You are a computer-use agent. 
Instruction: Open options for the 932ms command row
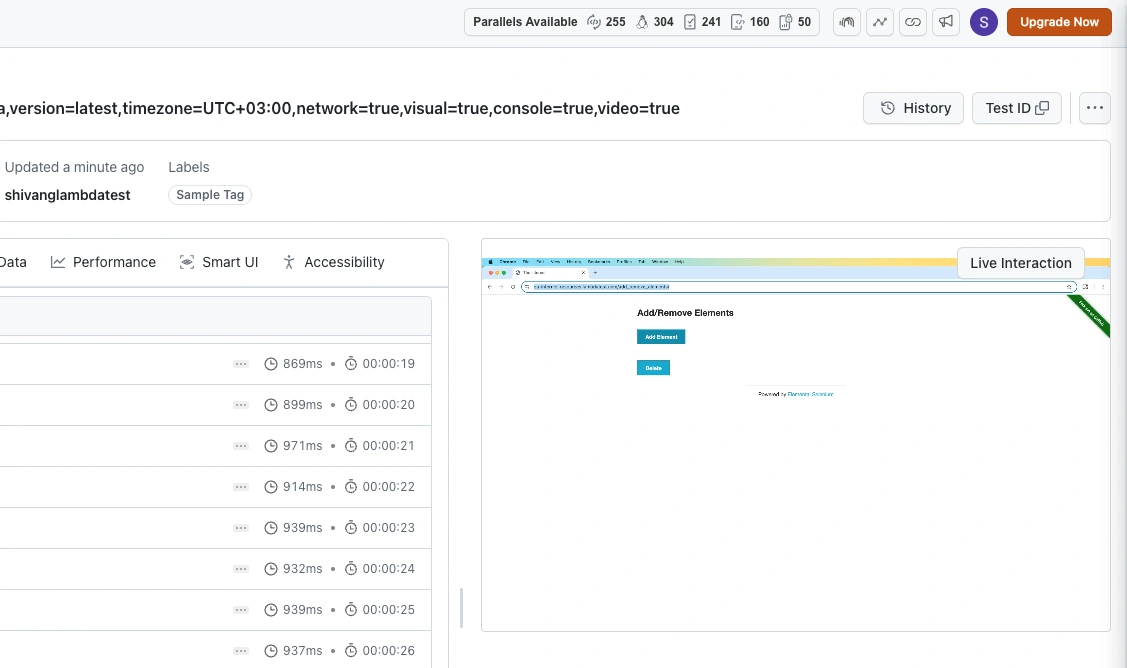241,569
